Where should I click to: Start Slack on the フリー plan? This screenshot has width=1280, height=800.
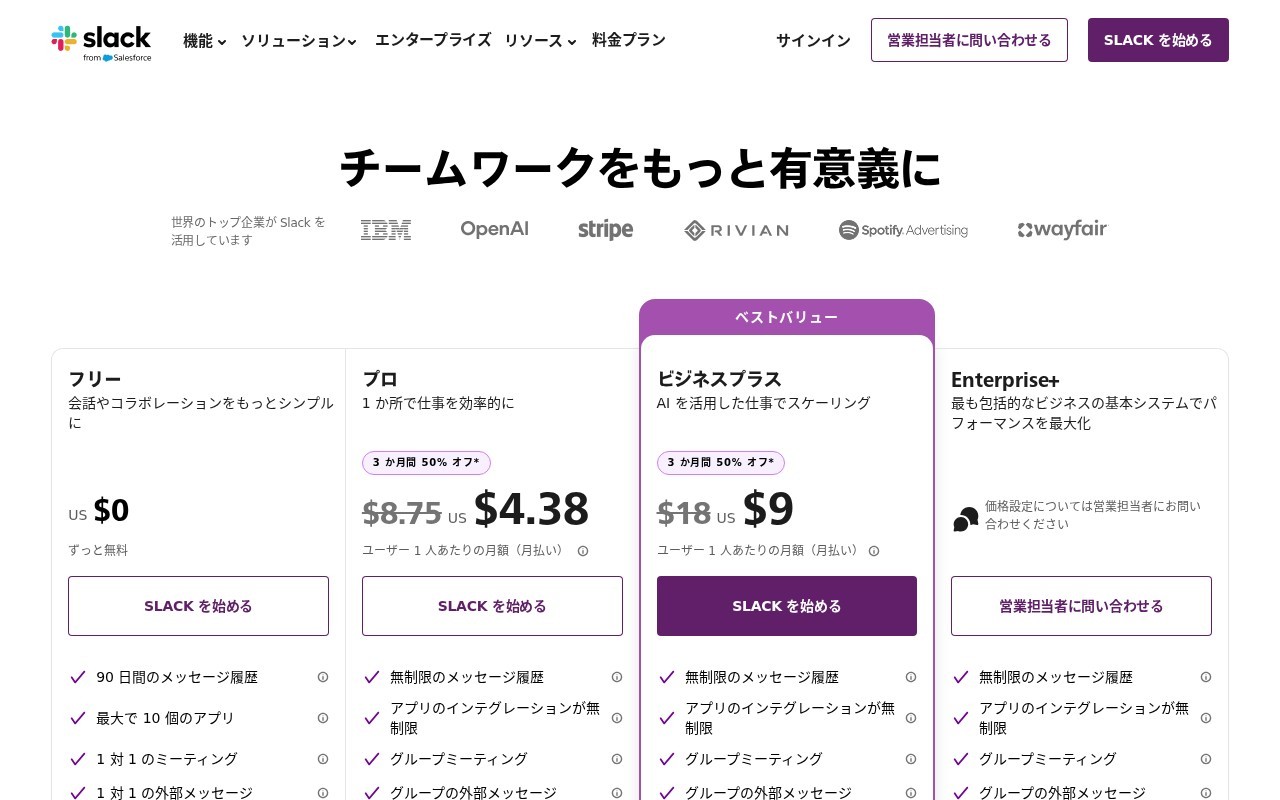198,606
